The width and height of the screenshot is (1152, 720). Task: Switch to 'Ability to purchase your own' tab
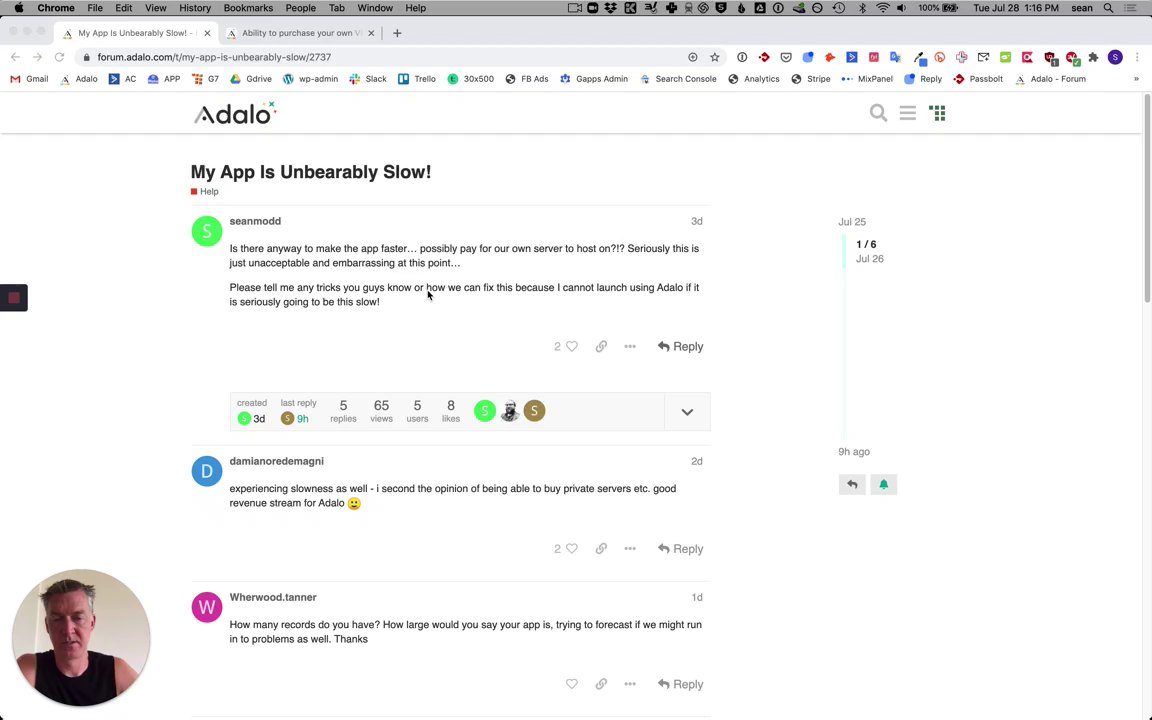click(x=301, y=33)
